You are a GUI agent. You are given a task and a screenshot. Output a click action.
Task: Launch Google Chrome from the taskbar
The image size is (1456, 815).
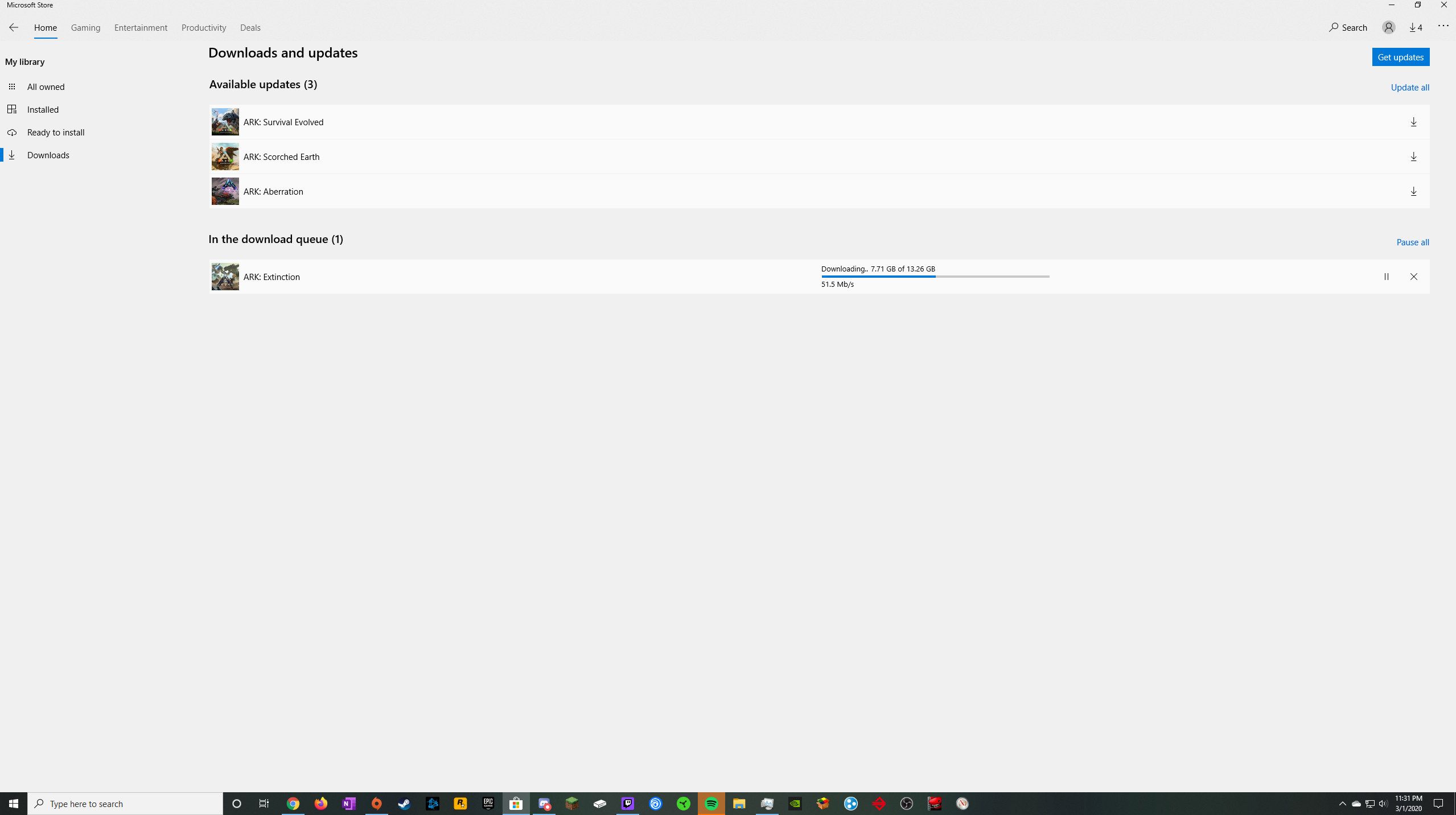(293, 804)
